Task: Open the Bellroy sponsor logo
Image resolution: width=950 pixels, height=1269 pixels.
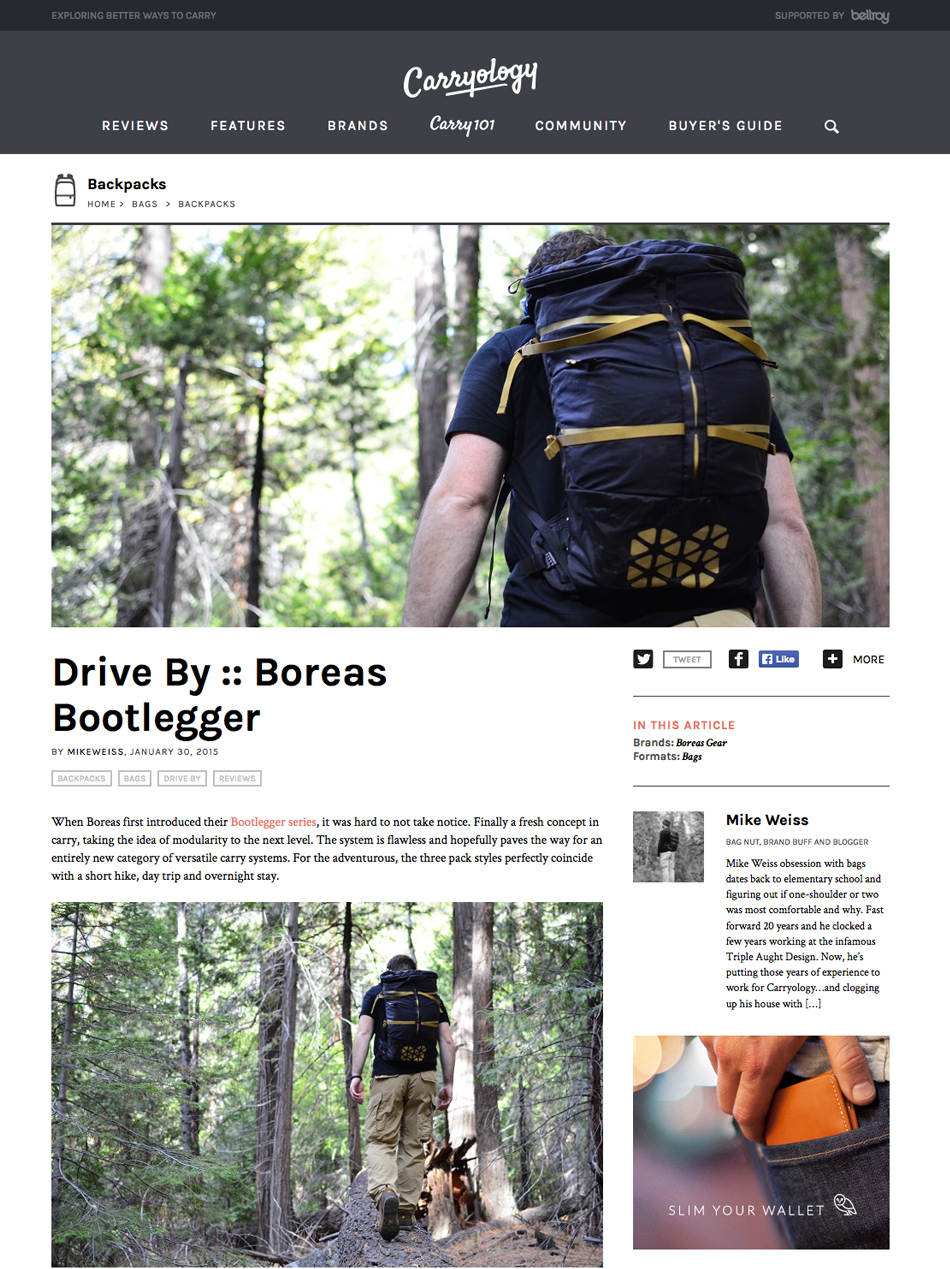Action: point(870,16)
